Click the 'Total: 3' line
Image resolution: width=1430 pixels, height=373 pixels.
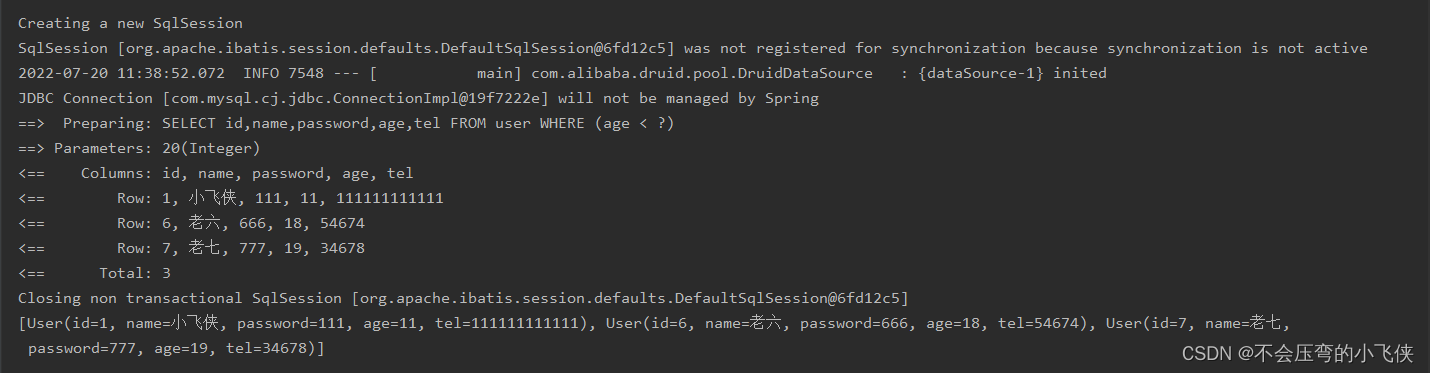pyautogui.click(x=94, y=273)
